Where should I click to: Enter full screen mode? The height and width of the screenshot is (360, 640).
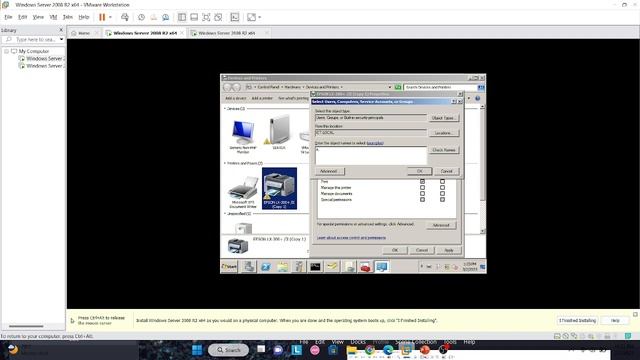click(206, 17)
